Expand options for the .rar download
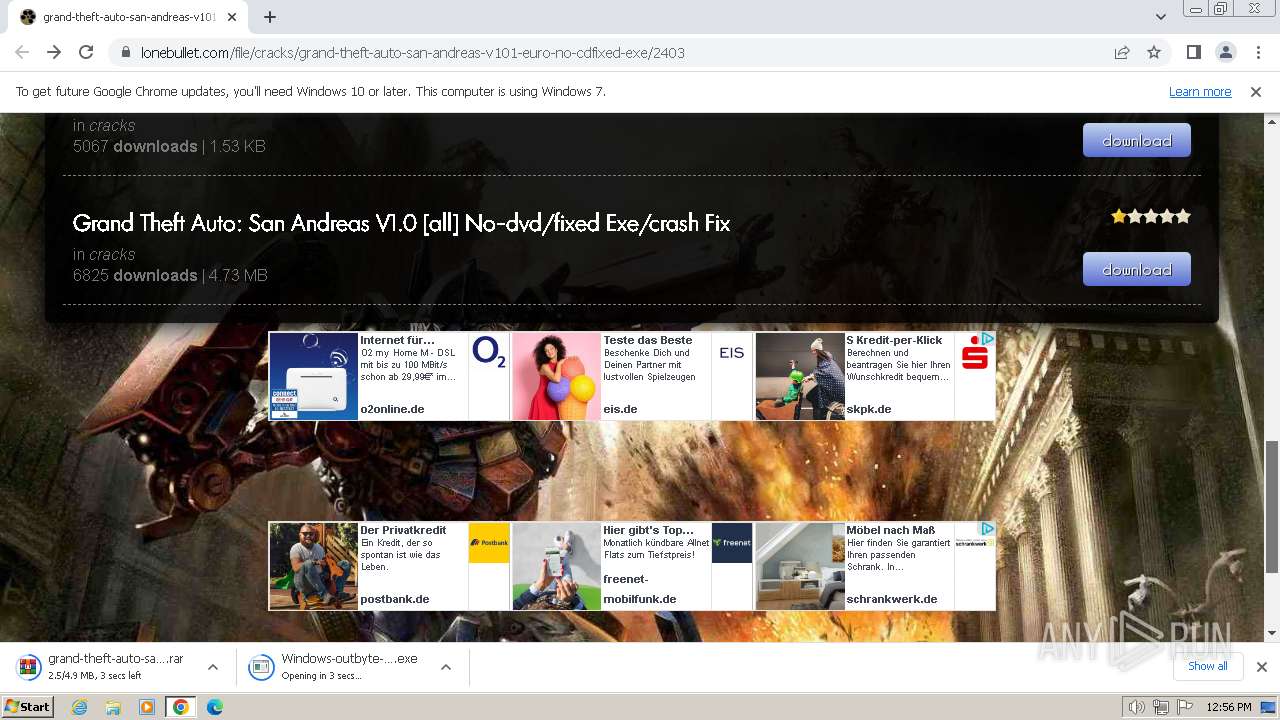The width and height of the screenshot is (1280, 720). point(212,667)
